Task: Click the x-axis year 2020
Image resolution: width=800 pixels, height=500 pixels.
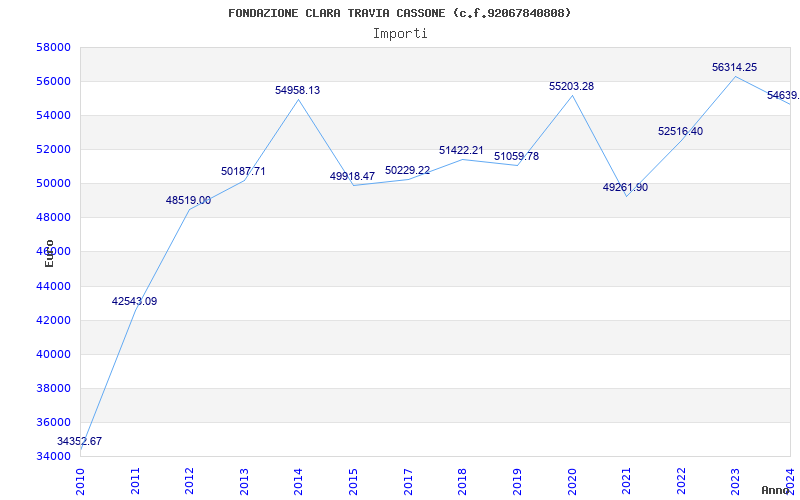Action: 571,482
